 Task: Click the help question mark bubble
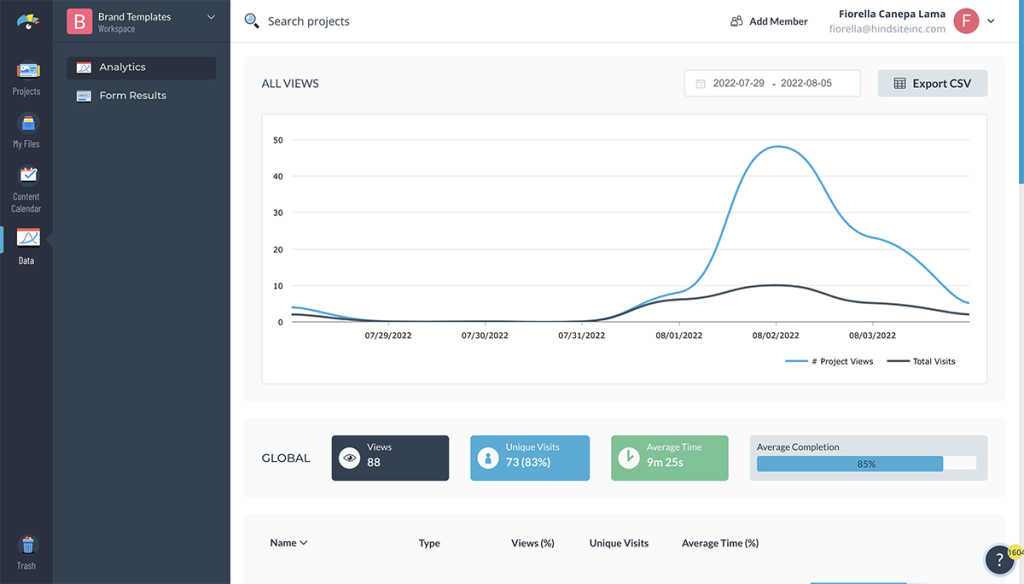coord(998,560)
